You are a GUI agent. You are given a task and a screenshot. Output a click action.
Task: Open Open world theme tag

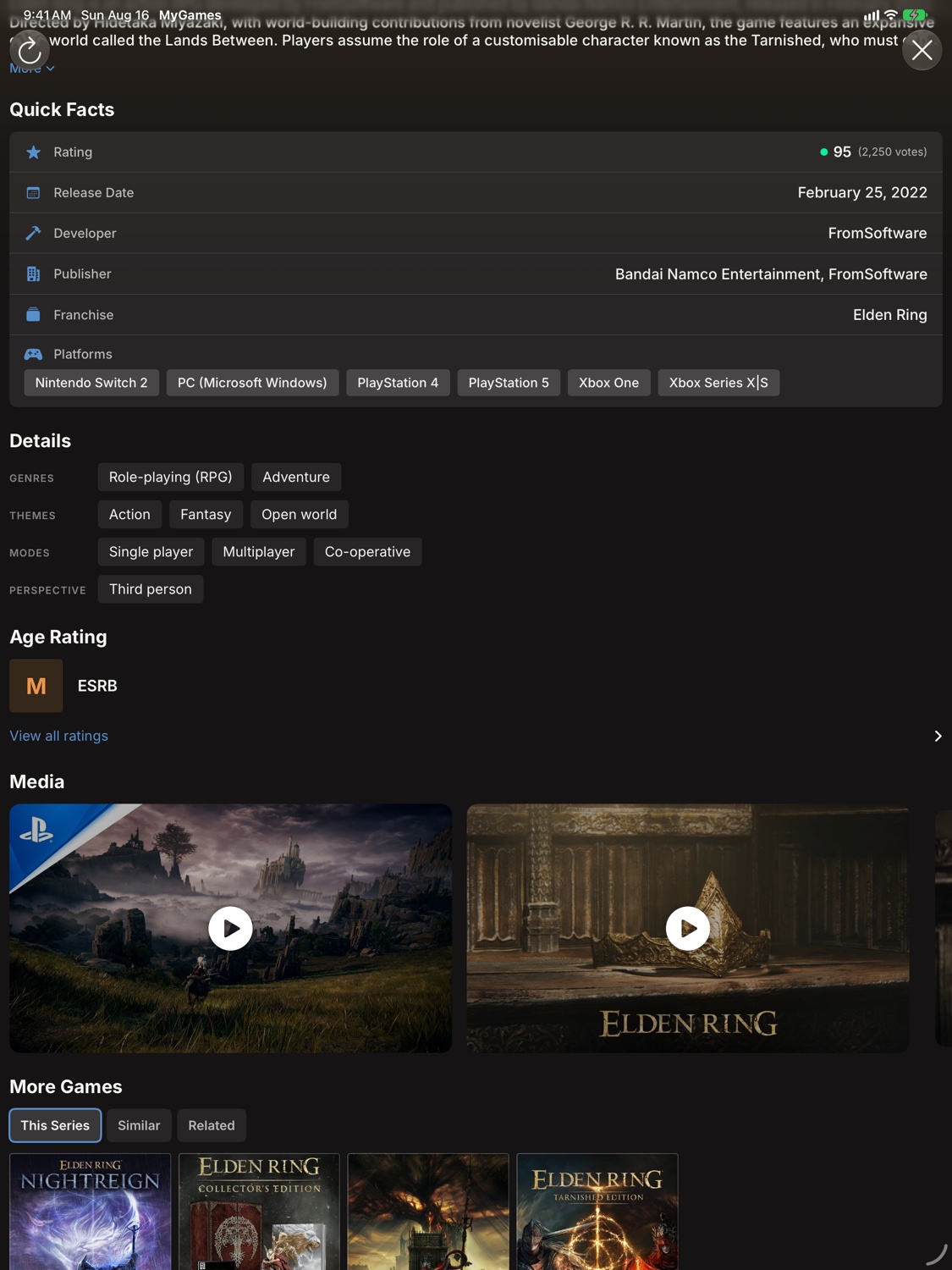coord(299,514)
